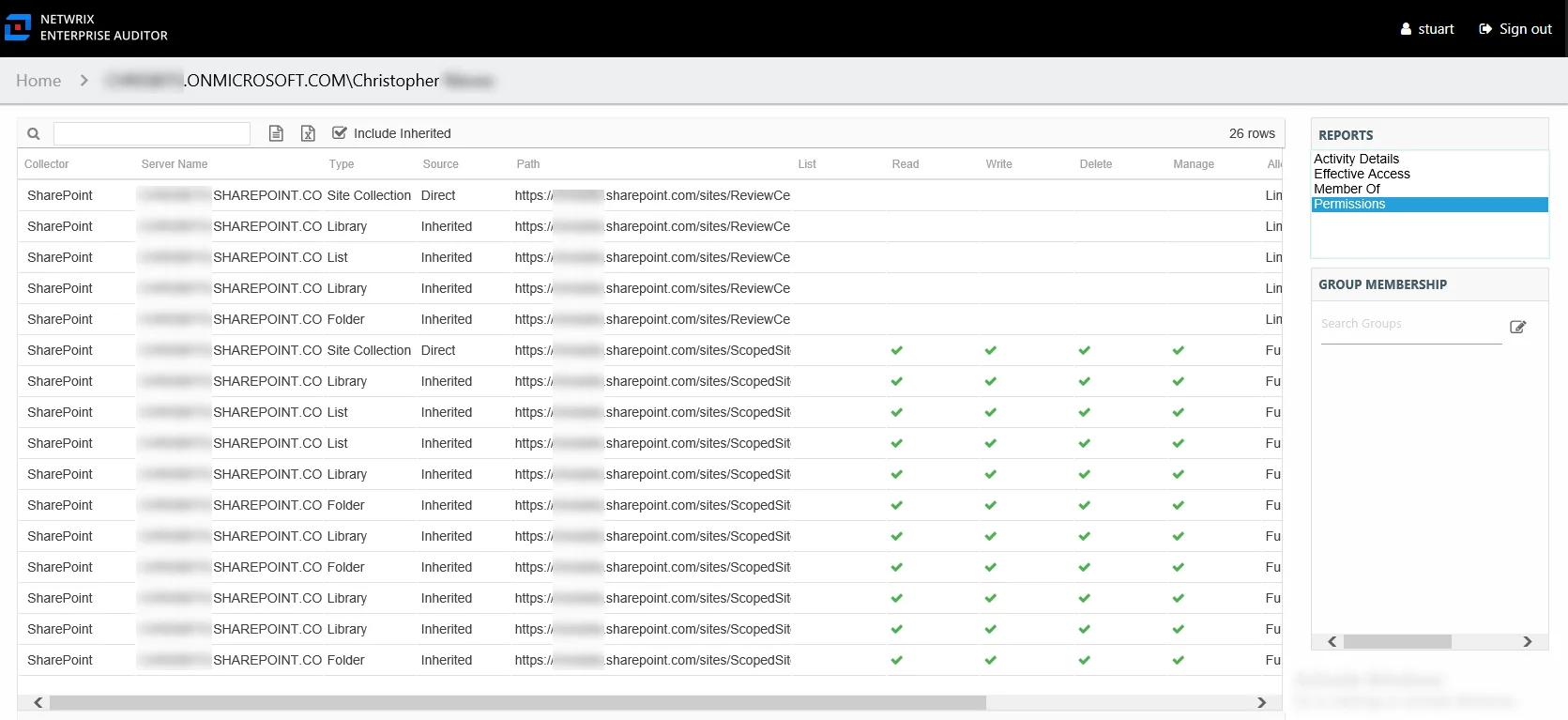The width and height of the screenshot is (1568, 720).
Task: Sort by the Collector column header
Action: (x=46, y=164)
